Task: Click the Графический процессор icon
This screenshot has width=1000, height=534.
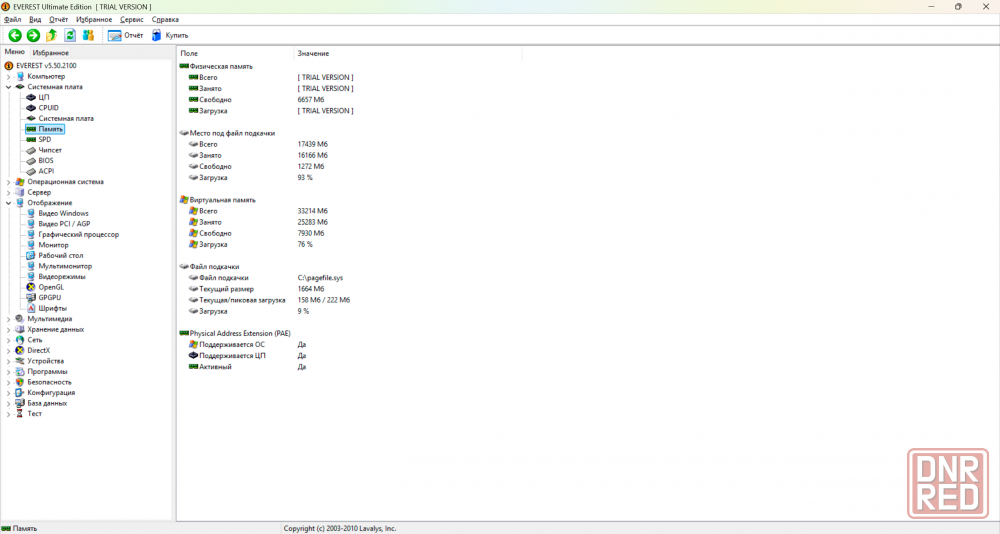Action: 31,235
